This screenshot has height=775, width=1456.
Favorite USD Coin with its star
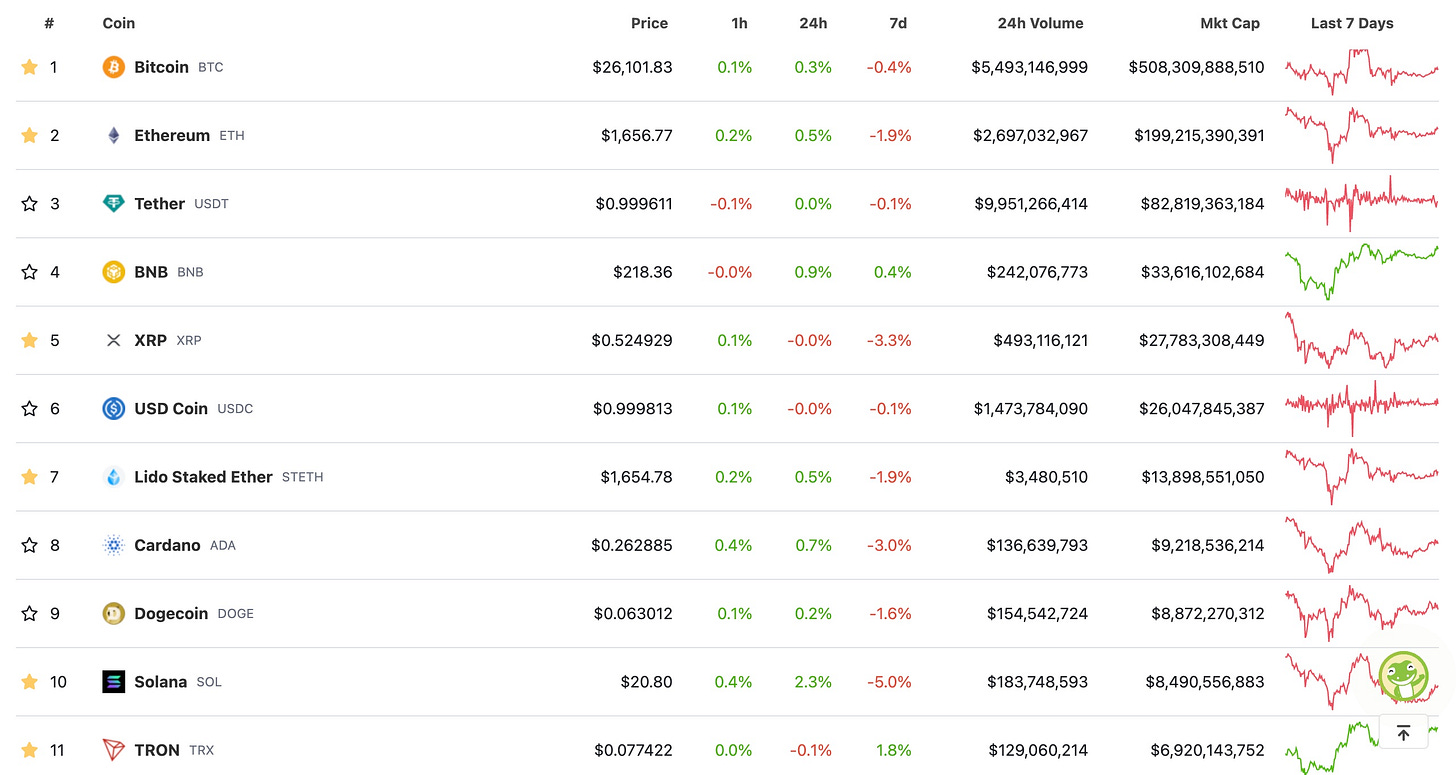29,408
